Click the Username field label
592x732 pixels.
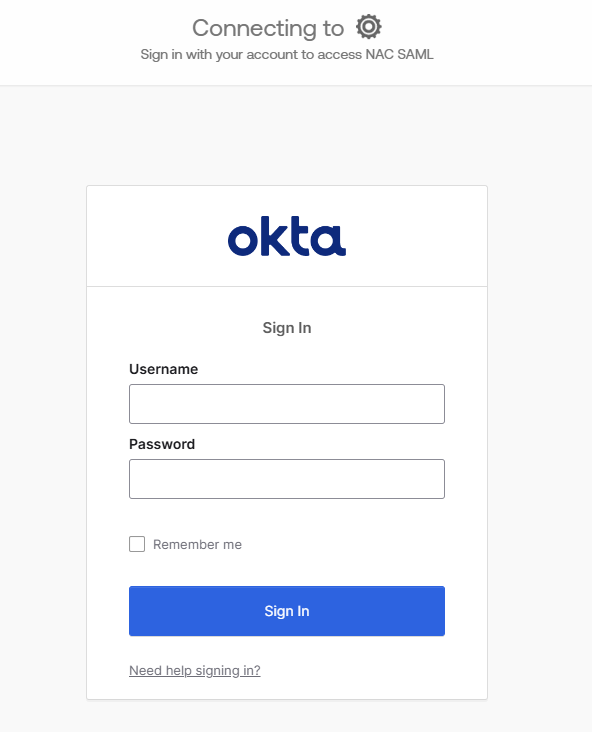coord(163,369)
